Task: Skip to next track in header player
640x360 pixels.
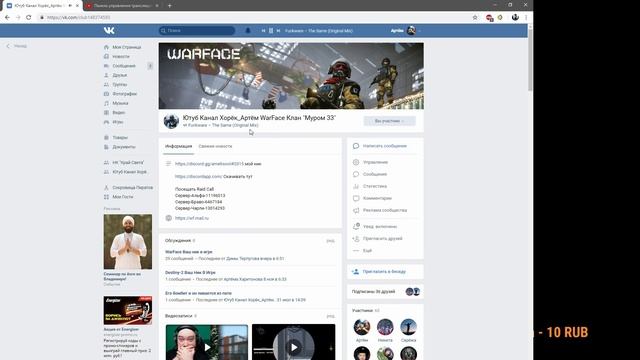Action: [x=278, y=31]
